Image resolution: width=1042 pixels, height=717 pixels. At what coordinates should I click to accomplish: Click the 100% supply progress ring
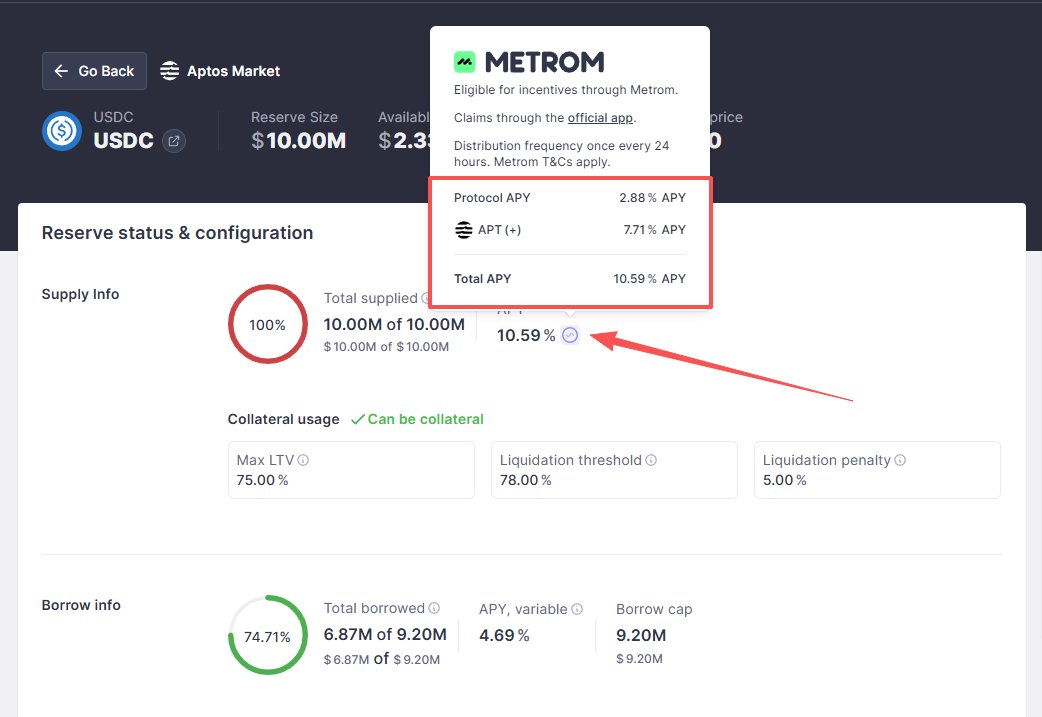(267, 325)
